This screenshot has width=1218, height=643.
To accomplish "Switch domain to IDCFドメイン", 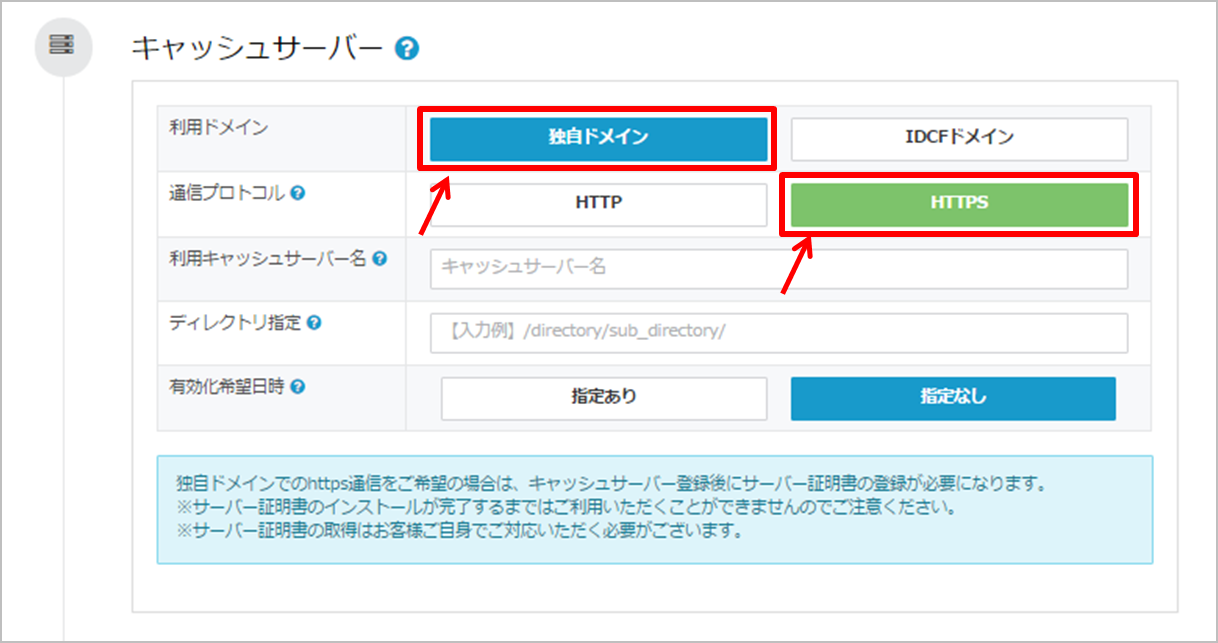I will pos(959,139).
